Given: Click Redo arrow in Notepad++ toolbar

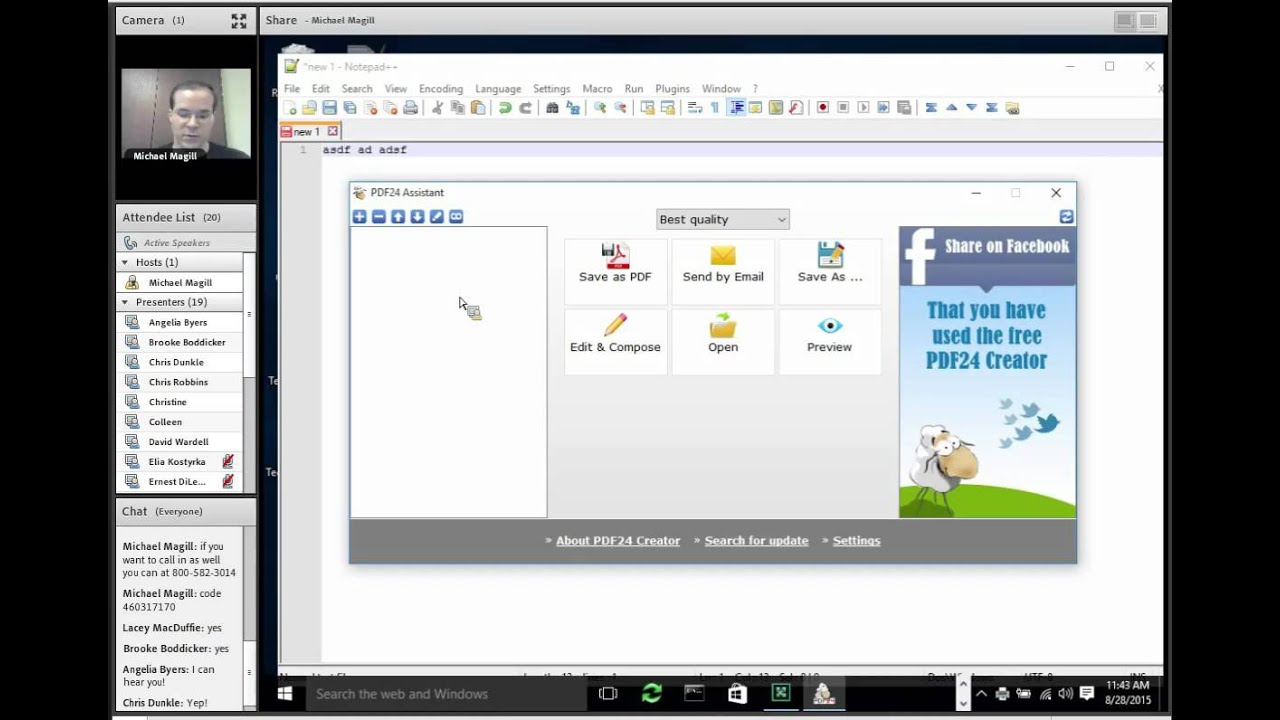Looking at the screenshot, I should (525, 108).
